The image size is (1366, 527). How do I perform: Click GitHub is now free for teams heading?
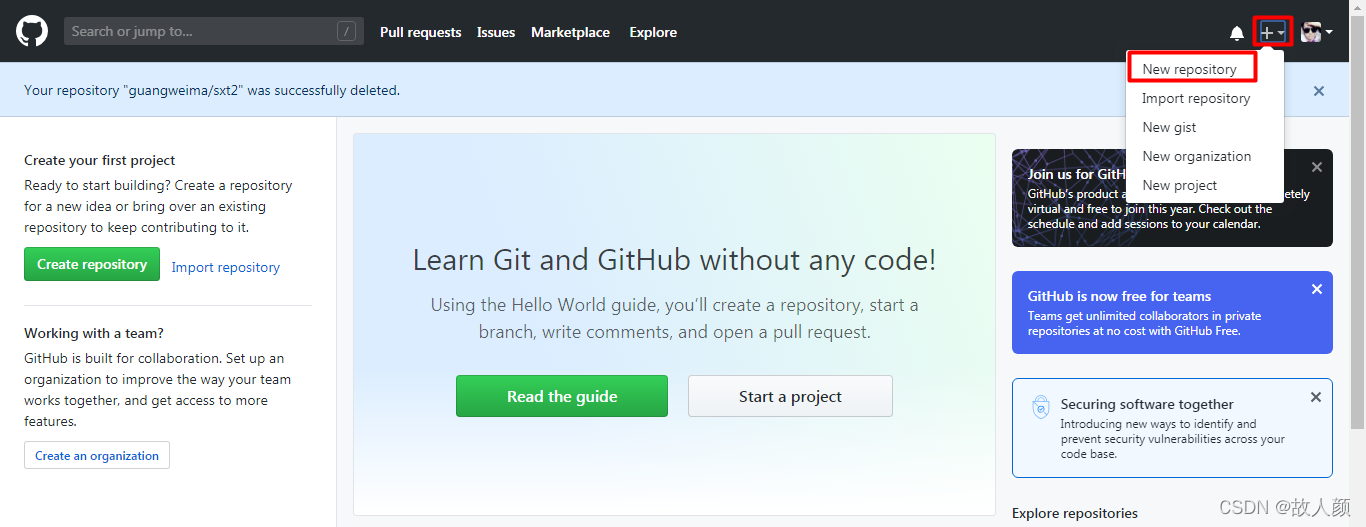[x=1119, y=296]
